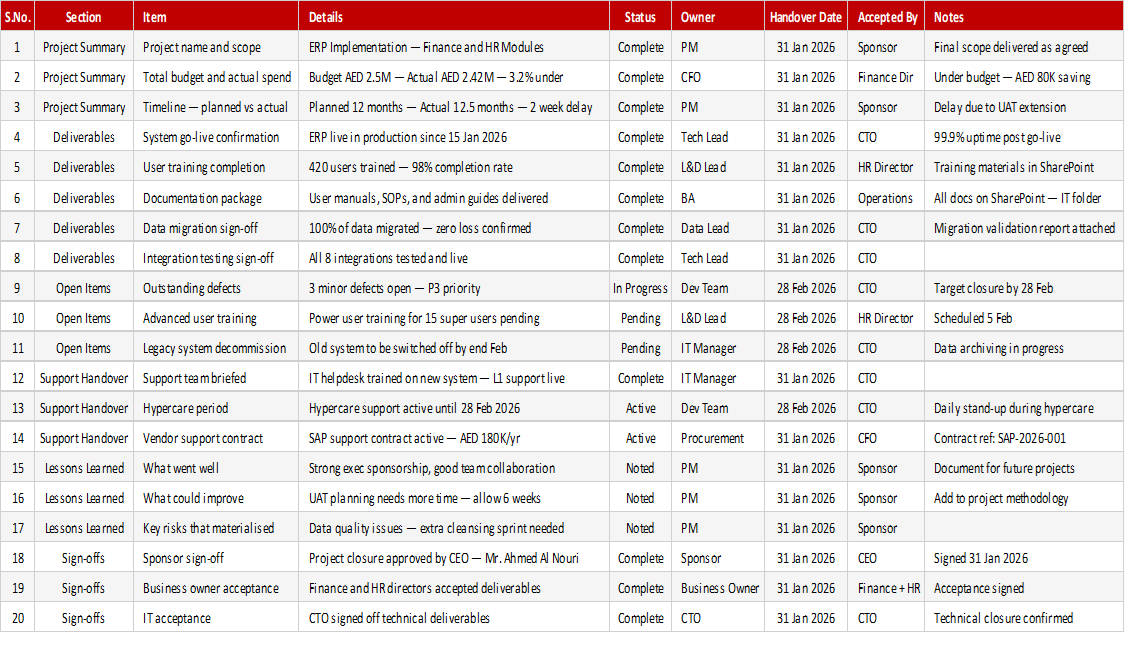The height and width of the screenshot is (661, 1125).
Task: Click the 'Hypercare period' item cell
Action: [x=216, y=408]
